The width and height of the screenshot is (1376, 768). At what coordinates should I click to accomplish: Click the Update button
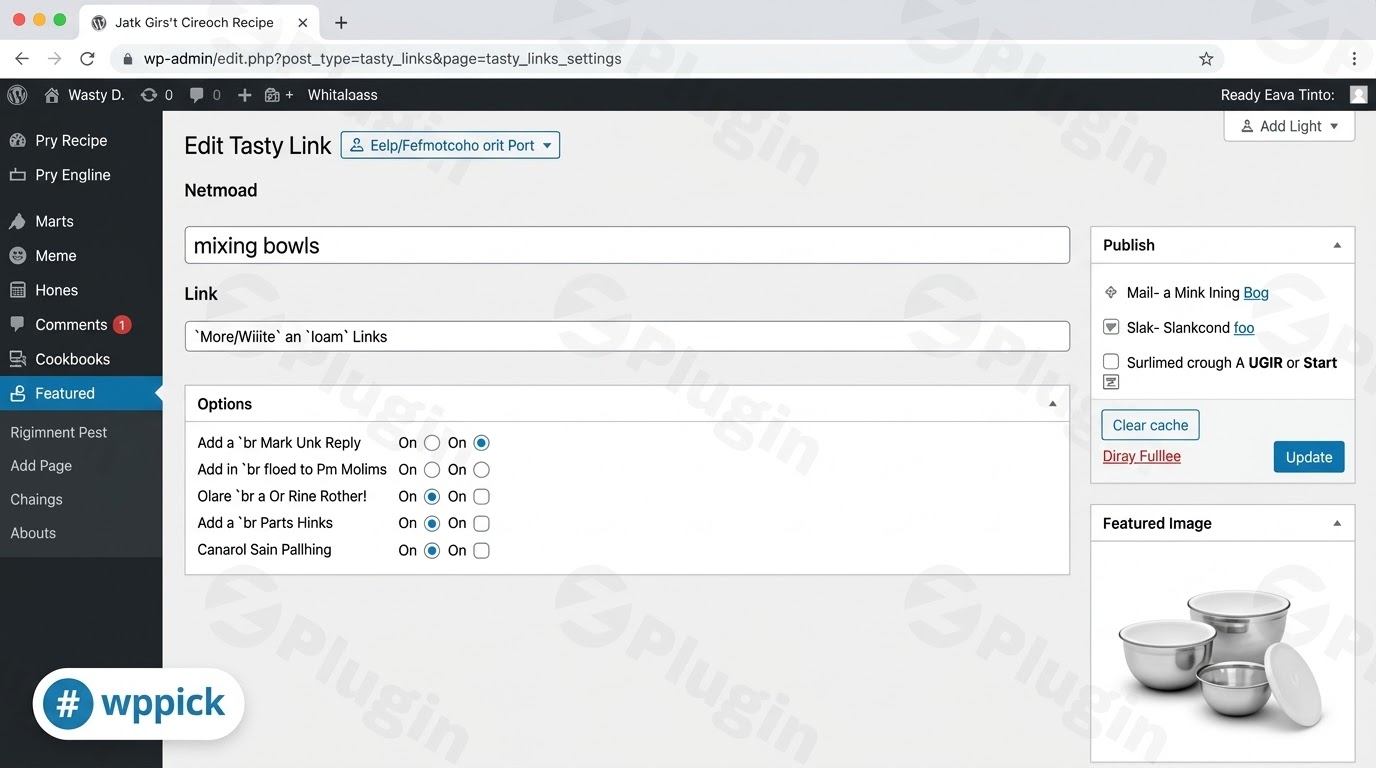(1309, 457)
